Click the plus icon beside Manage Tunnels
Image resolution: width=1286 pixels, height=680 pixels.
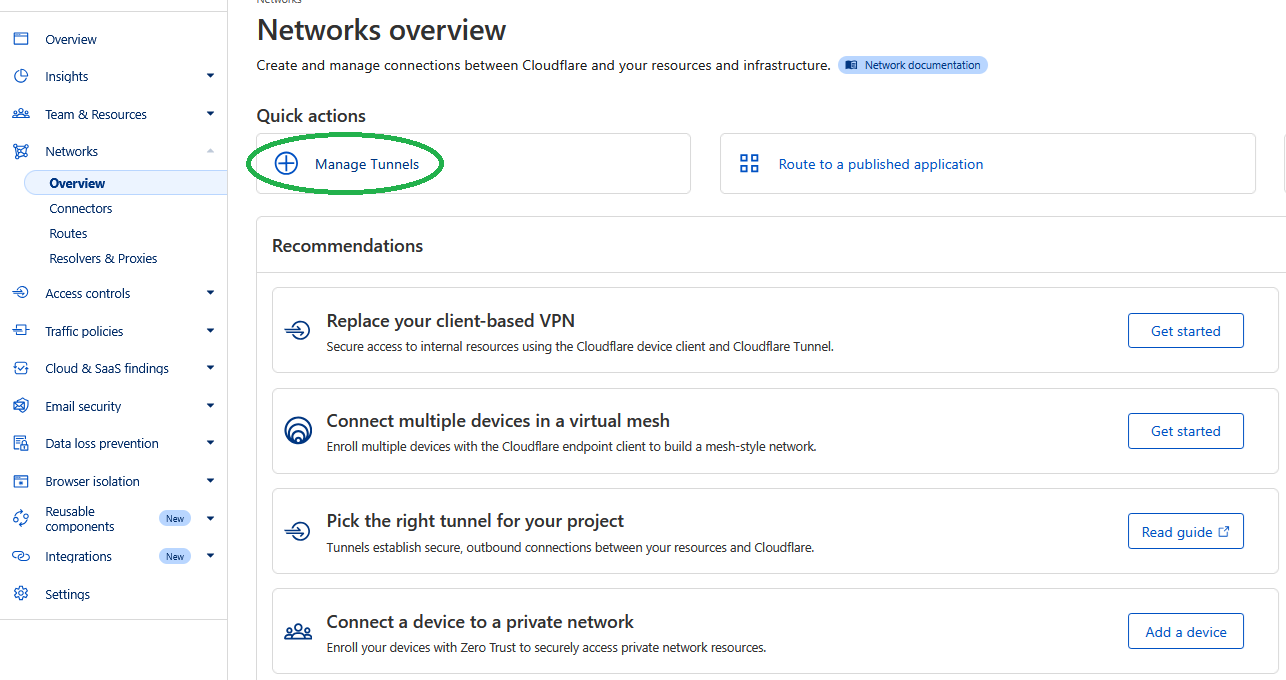[x=286, y=164]
